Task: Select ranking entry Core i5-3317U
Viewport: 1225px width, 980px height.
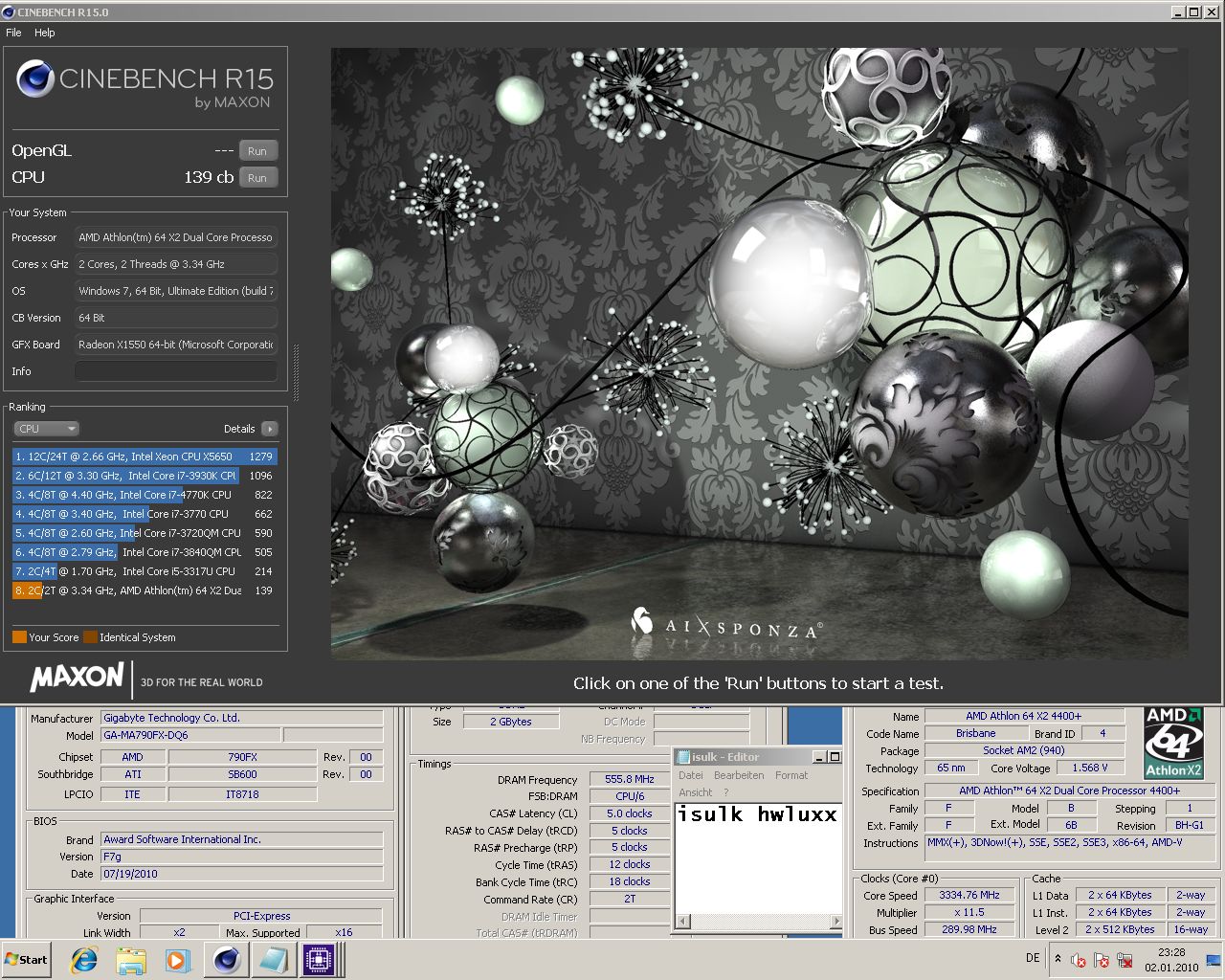Action: pyautogui.click(x=145, y=571)
